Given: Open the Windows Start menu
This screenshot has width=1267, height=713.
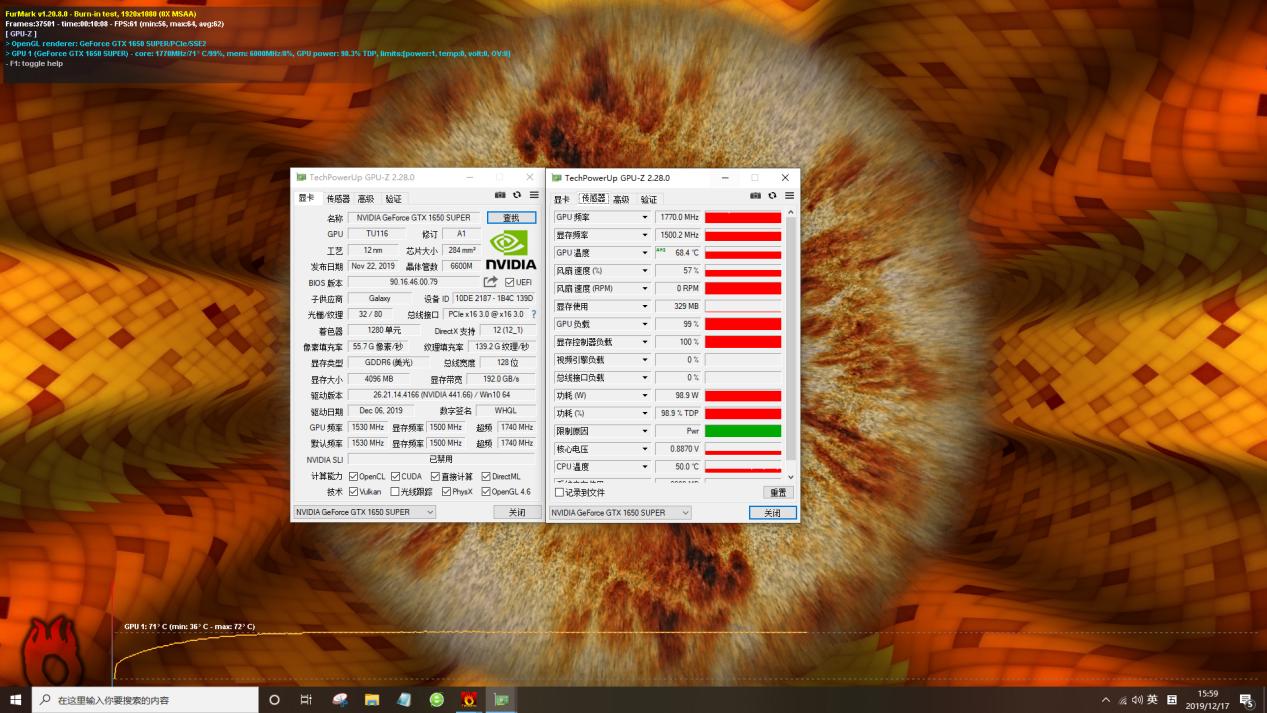Looking at the screenshot, I should pos(15,699).
